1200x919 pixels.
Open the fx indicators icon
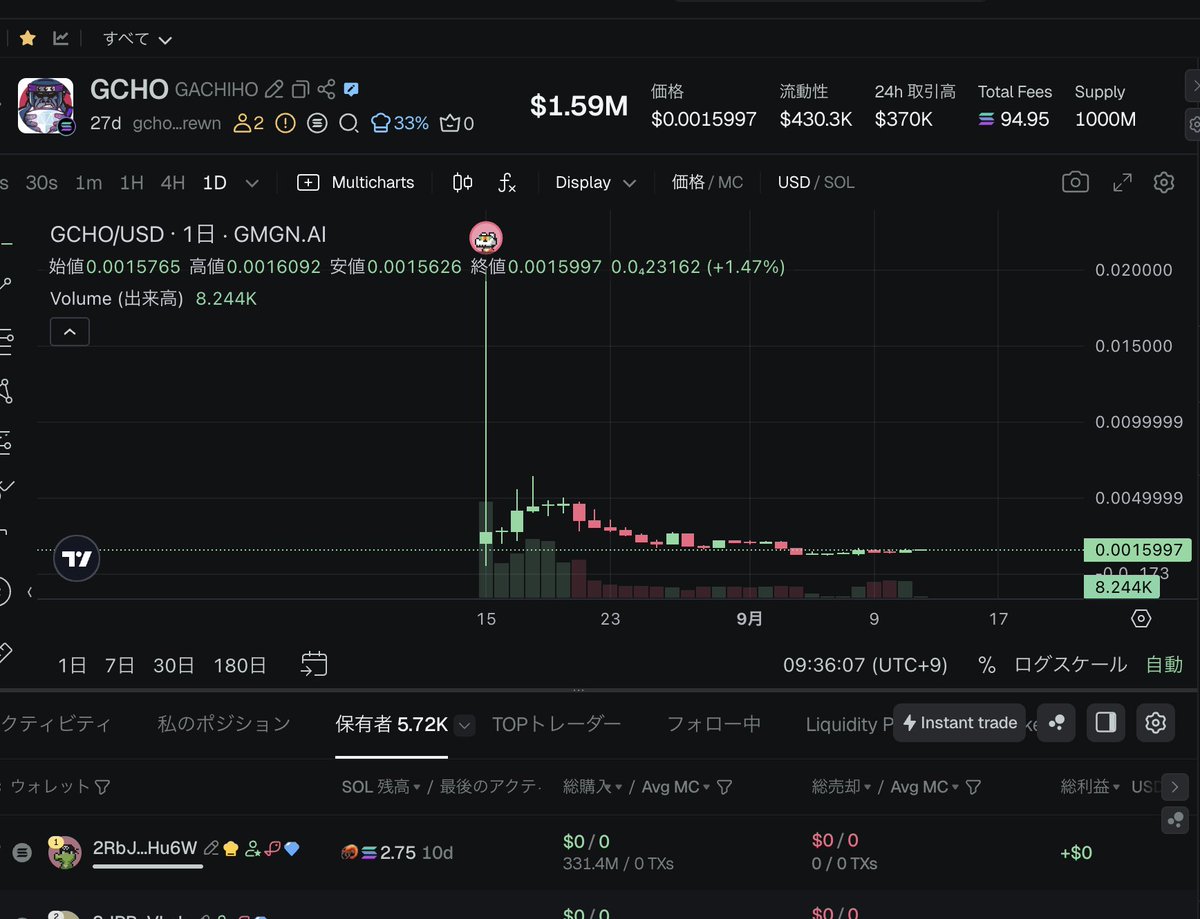pyautogui.click(x=507, y=182)
